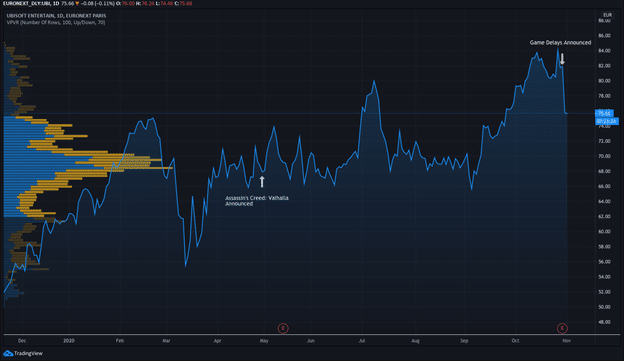The height and width of the screenshot is (361, 624).
Task: Click the Jul label on time axis
Action: (362, 341)
